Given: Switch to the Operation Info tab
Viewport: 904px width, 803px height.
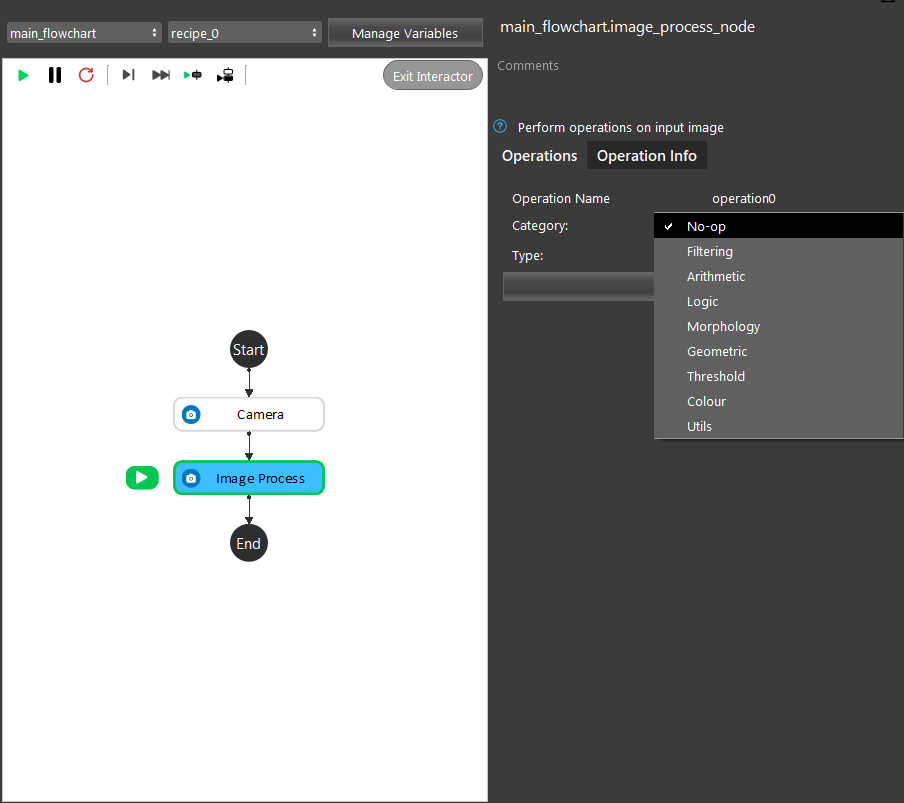Looking at the screenshot, I should 647,156.
